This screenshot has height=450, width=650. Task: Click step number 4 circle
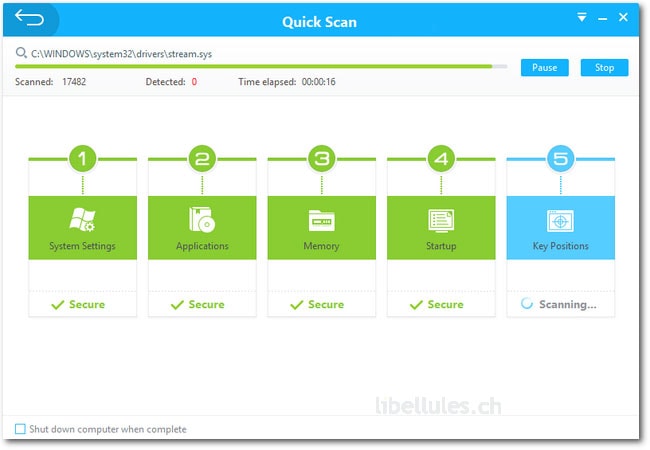(441, 159)
